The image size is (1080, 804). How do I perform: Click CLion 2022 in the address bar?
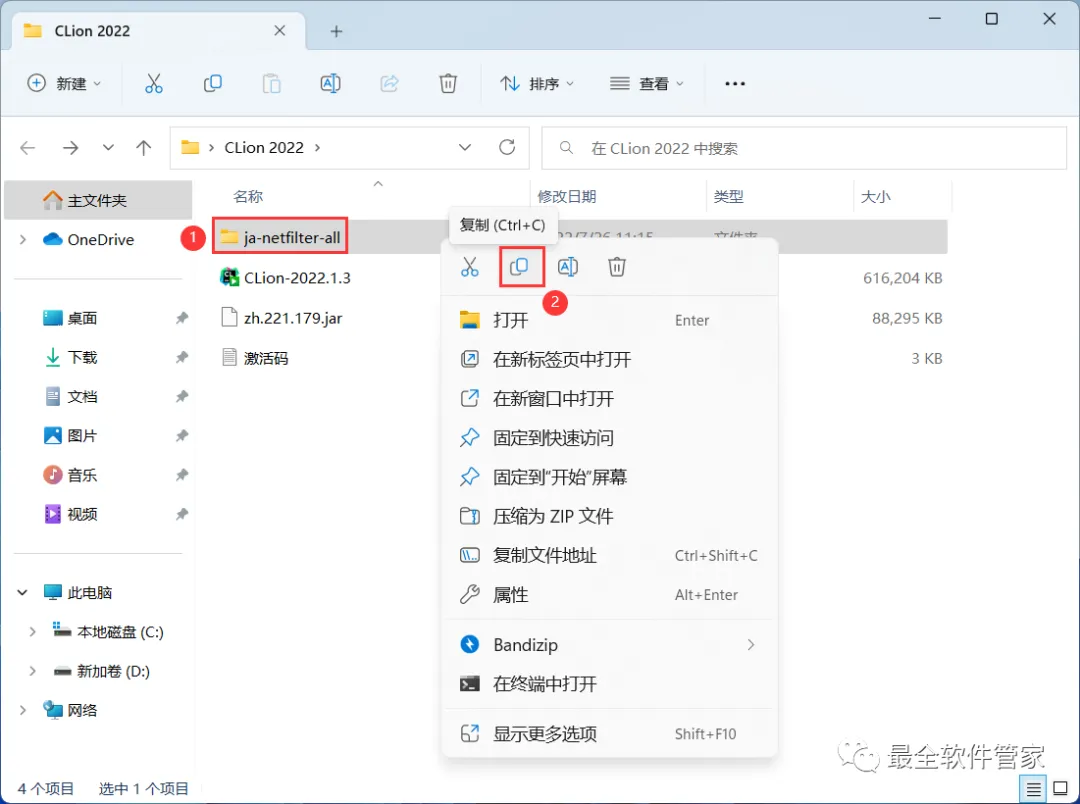pyautogui.click(x=264, y=147)
